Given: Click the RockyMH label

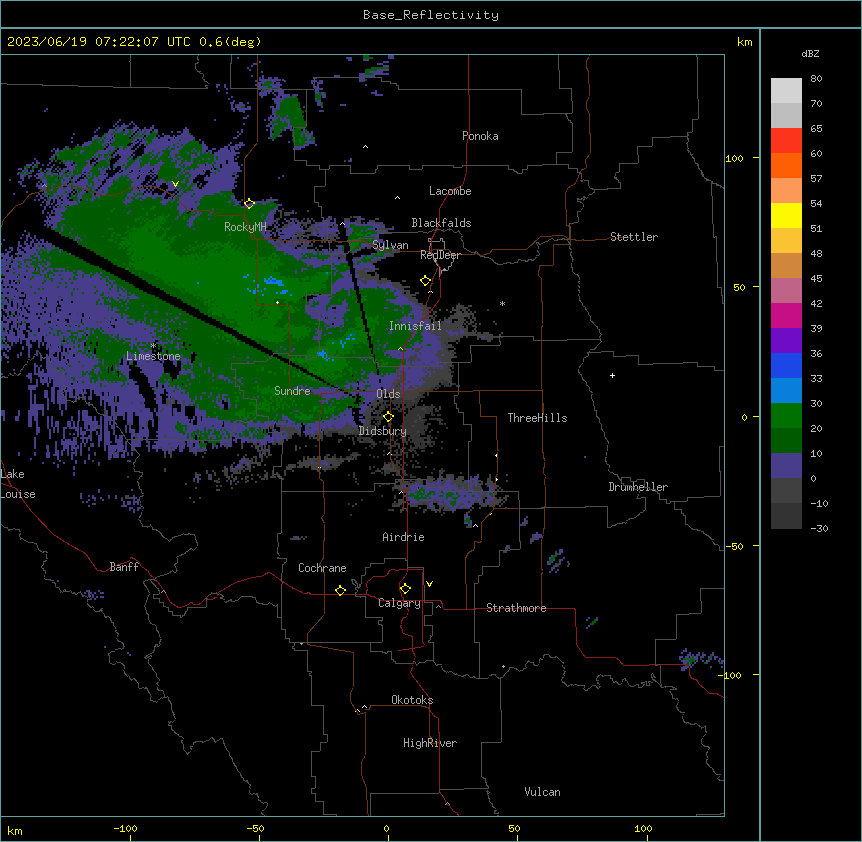Looking at the screenshot, I should point(245,227).
